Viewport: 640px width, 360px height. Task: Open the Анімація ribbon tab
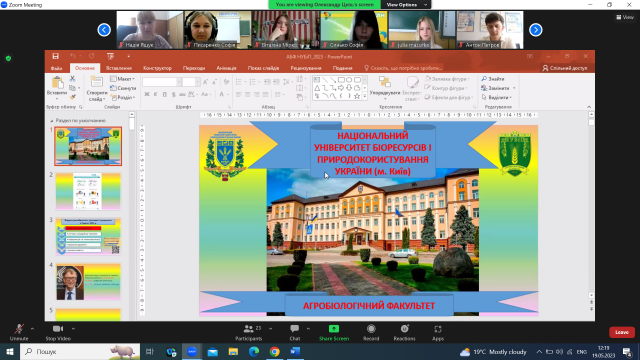click(x=227, y=68)
